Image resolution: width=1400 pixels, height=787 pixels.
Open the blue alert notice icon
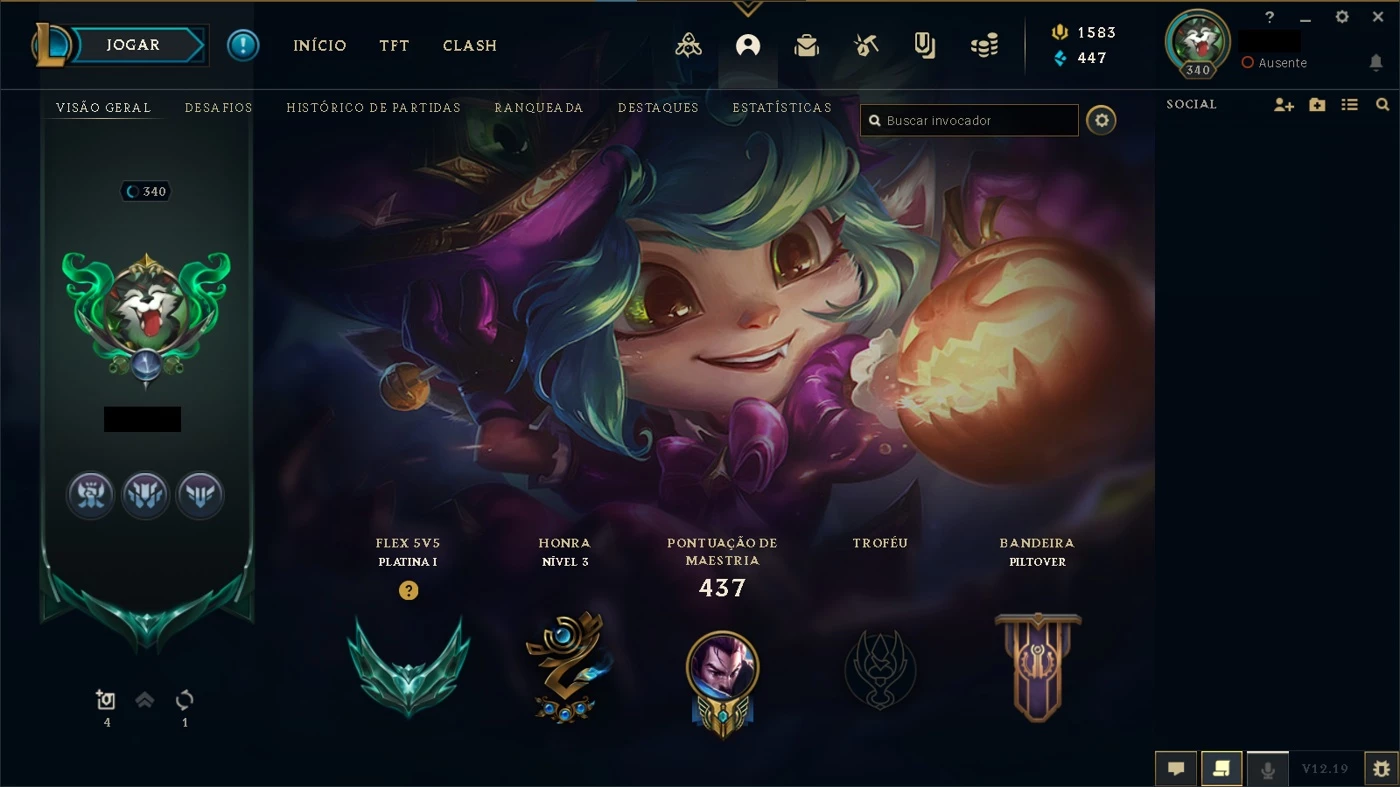pyautogui.click(x=243, y=45)
